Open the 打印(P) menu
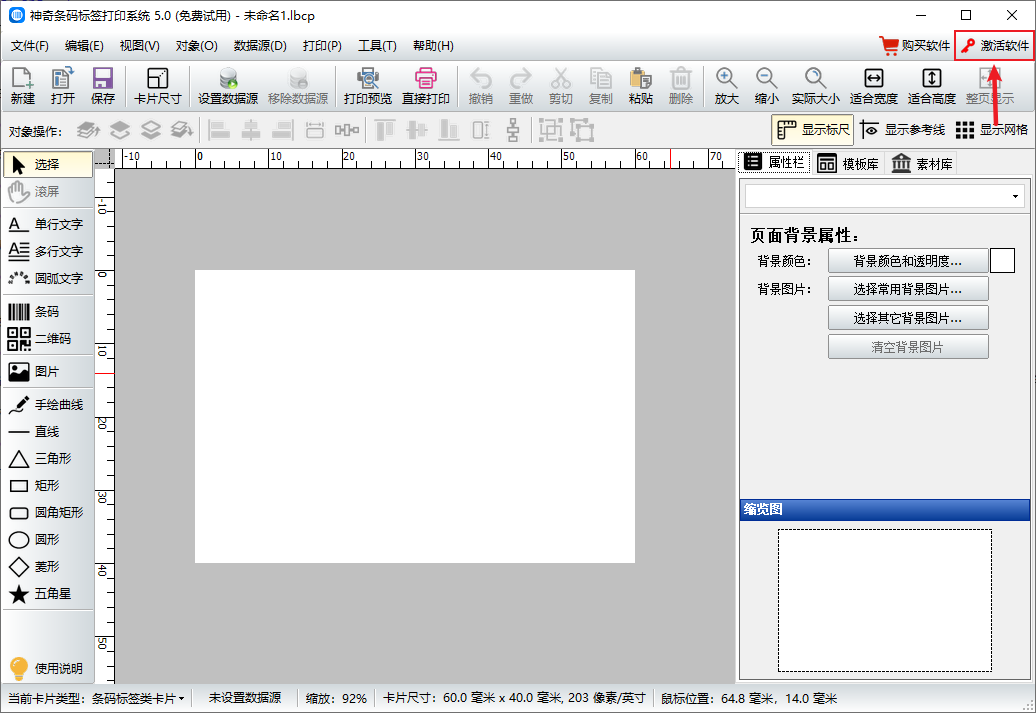This screenshot has height=713, width=1036. click(322, 46)
